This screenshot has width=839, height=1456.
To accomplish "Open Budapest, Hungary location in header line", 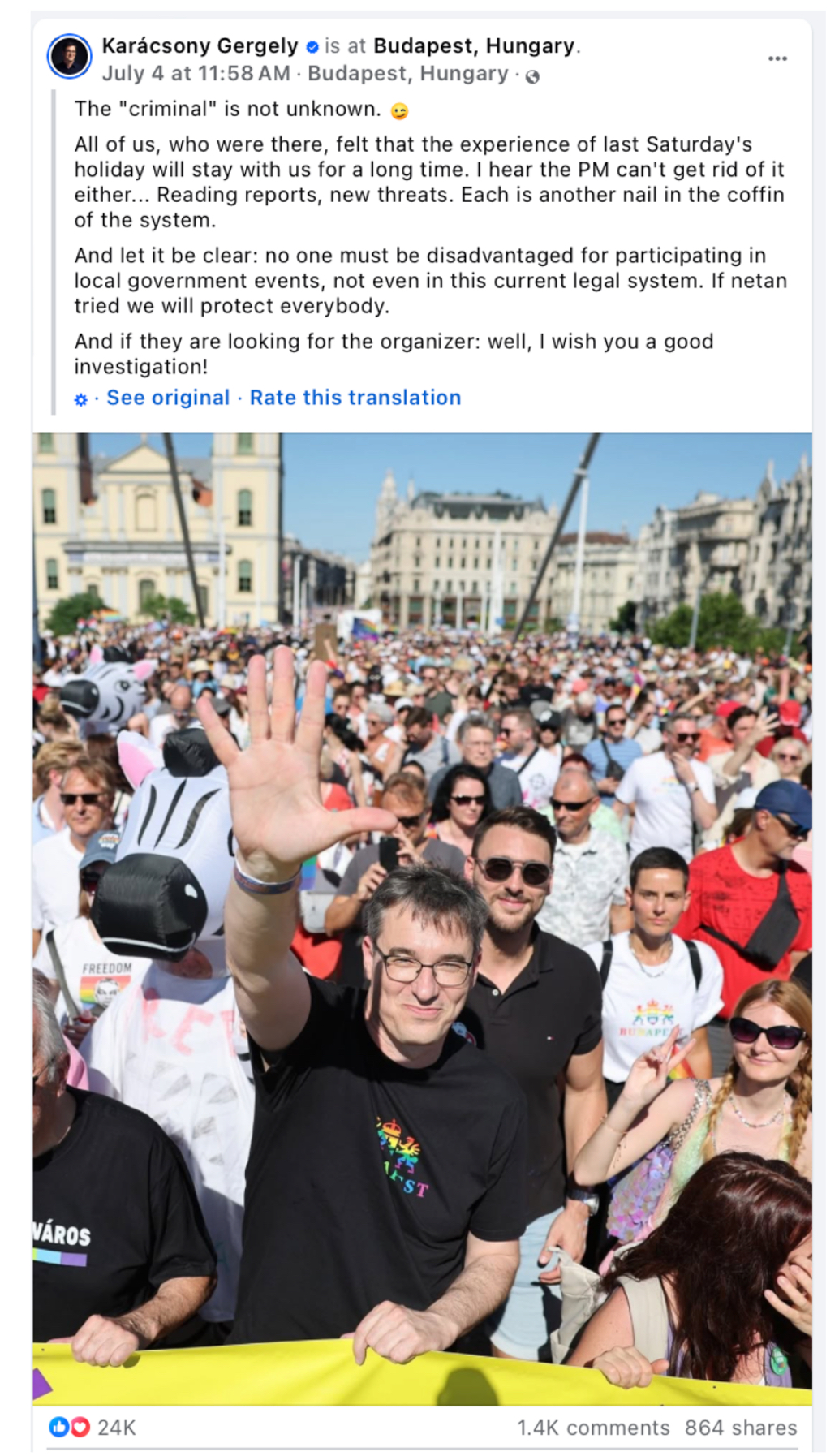I will [474, 46].
